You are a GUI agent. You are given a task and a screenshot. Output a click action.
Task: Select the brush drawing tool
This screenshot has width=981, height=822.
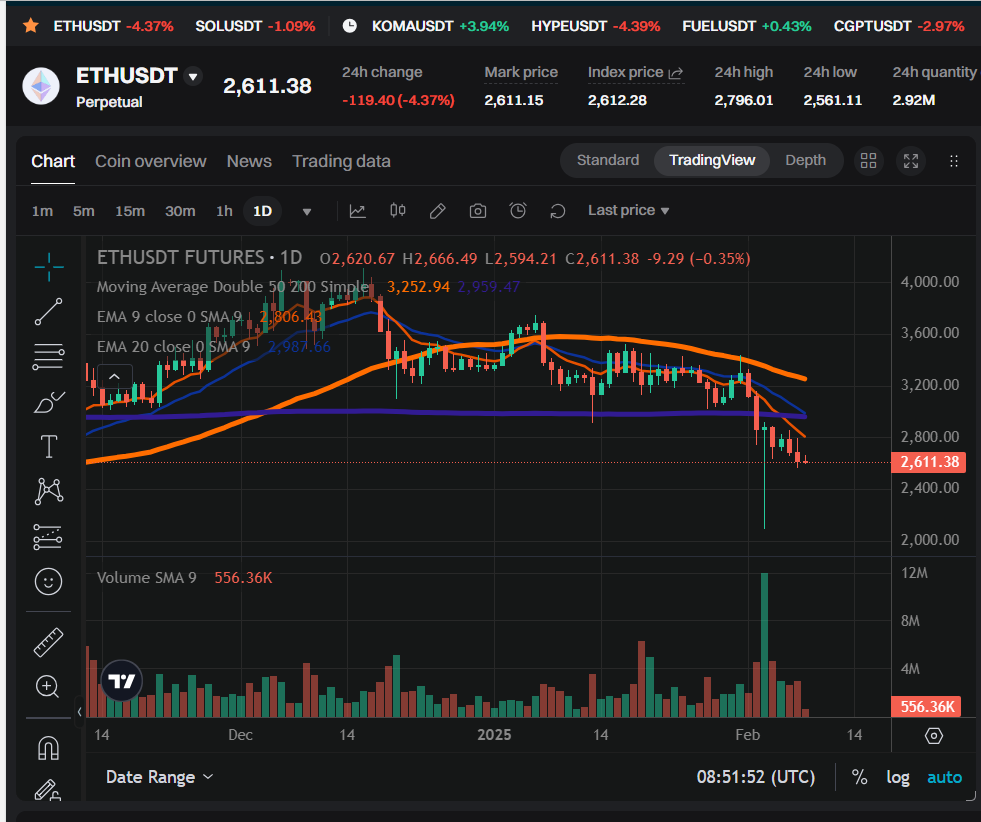(x=49, y=402)
